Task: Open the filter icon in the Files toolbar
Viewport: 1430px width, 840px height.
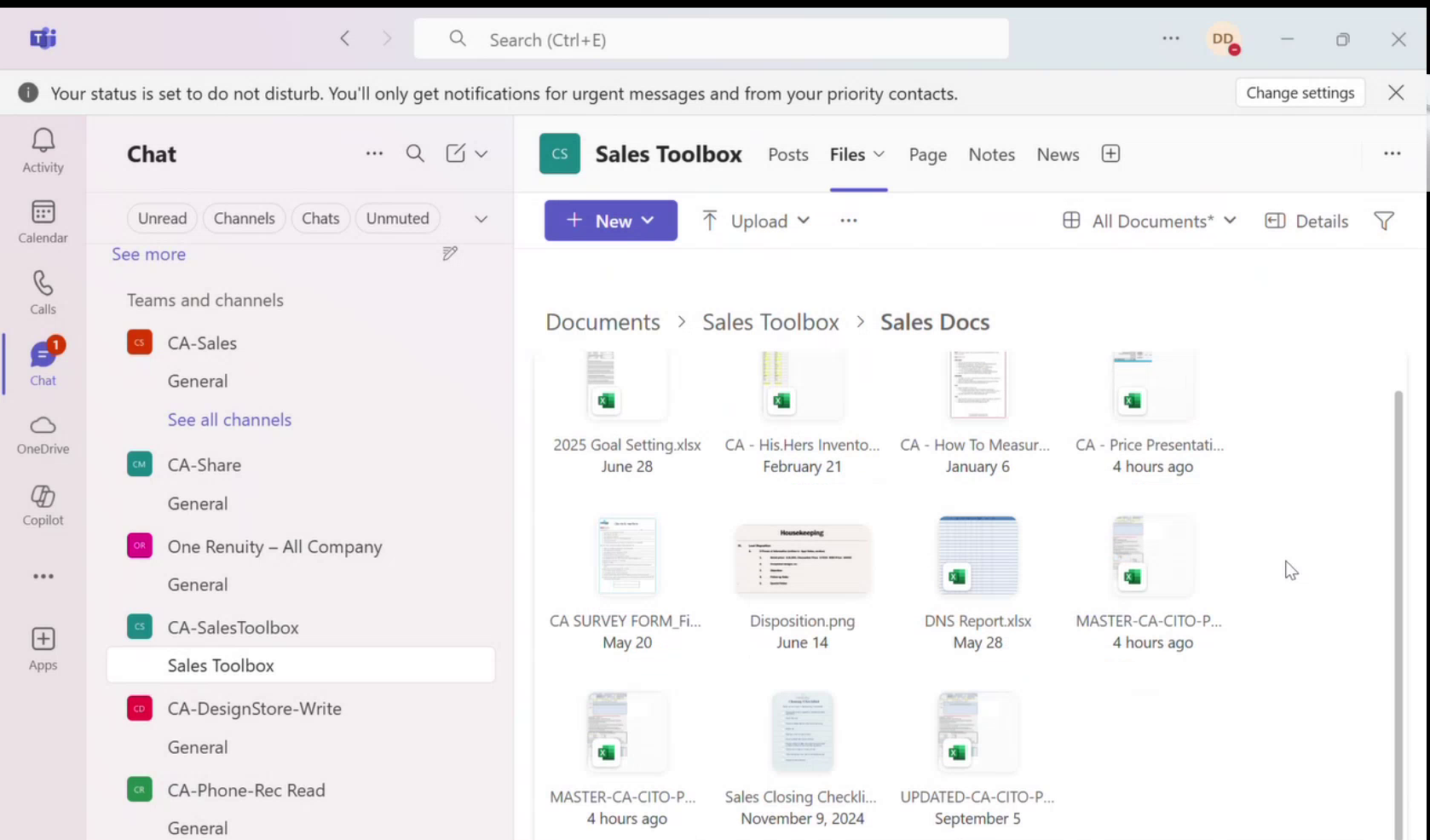Action: (x=1382, y=221)
